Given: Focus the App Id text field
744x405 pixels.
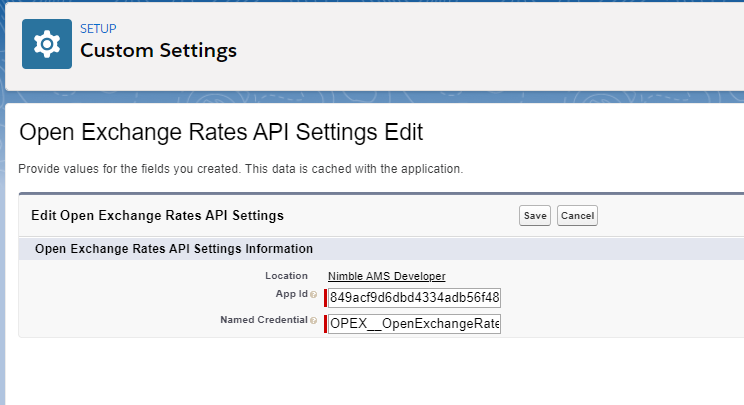Looking at the screenshot, I should (x=414, y=297).
